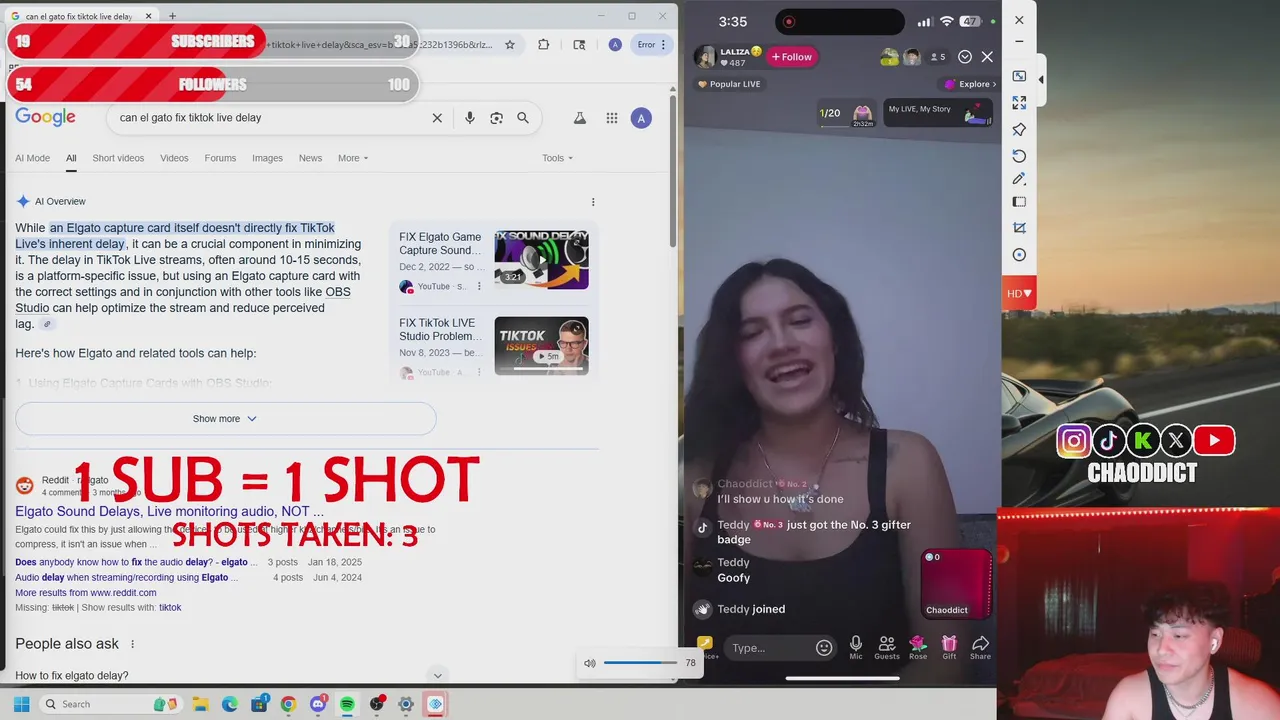
Task: Open the AI Overview three-dot options
Action: 593,202
